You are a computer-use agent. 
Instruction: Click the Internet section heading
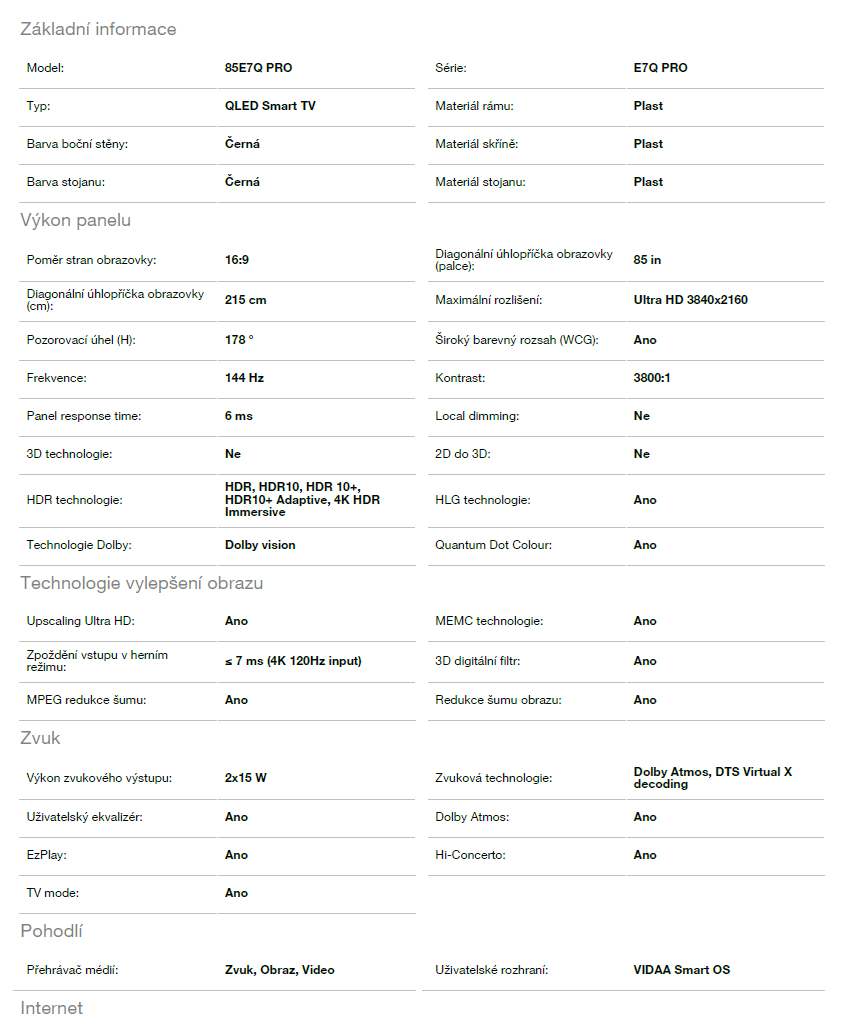[51, 1007]
